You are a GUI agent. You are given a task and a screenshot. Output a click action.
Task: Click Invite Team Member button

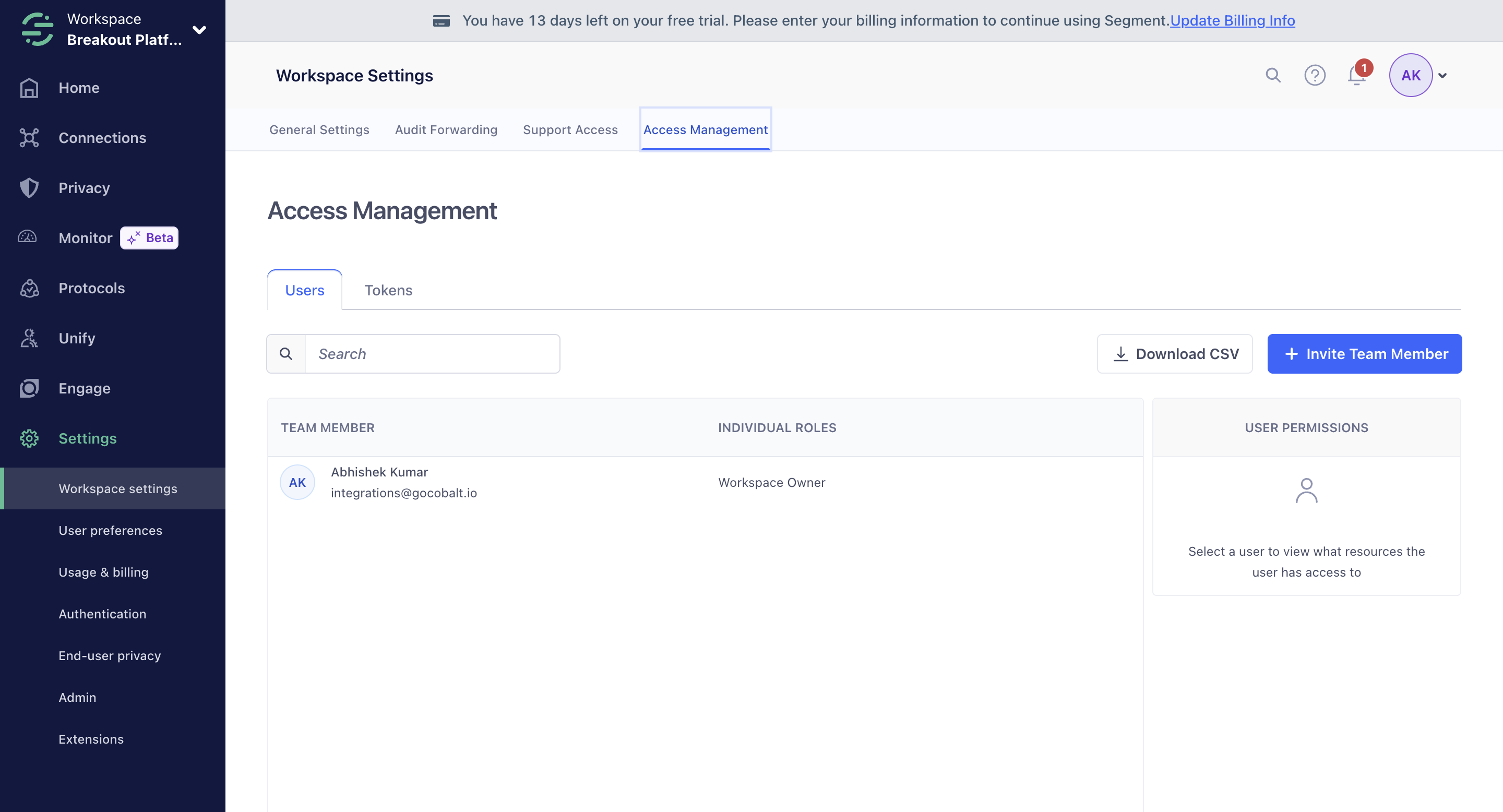[1364, 354]
